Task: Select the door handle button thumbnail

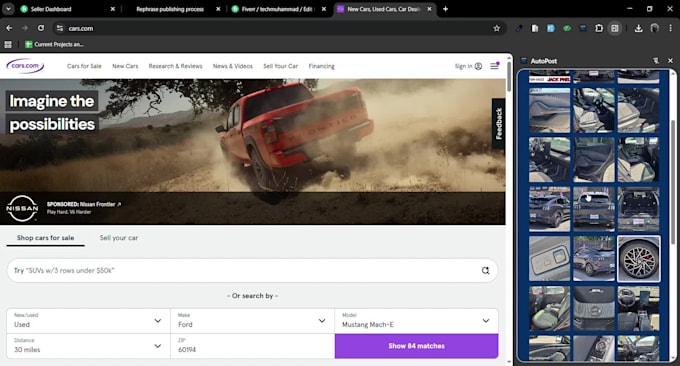Action: [549, 258]
